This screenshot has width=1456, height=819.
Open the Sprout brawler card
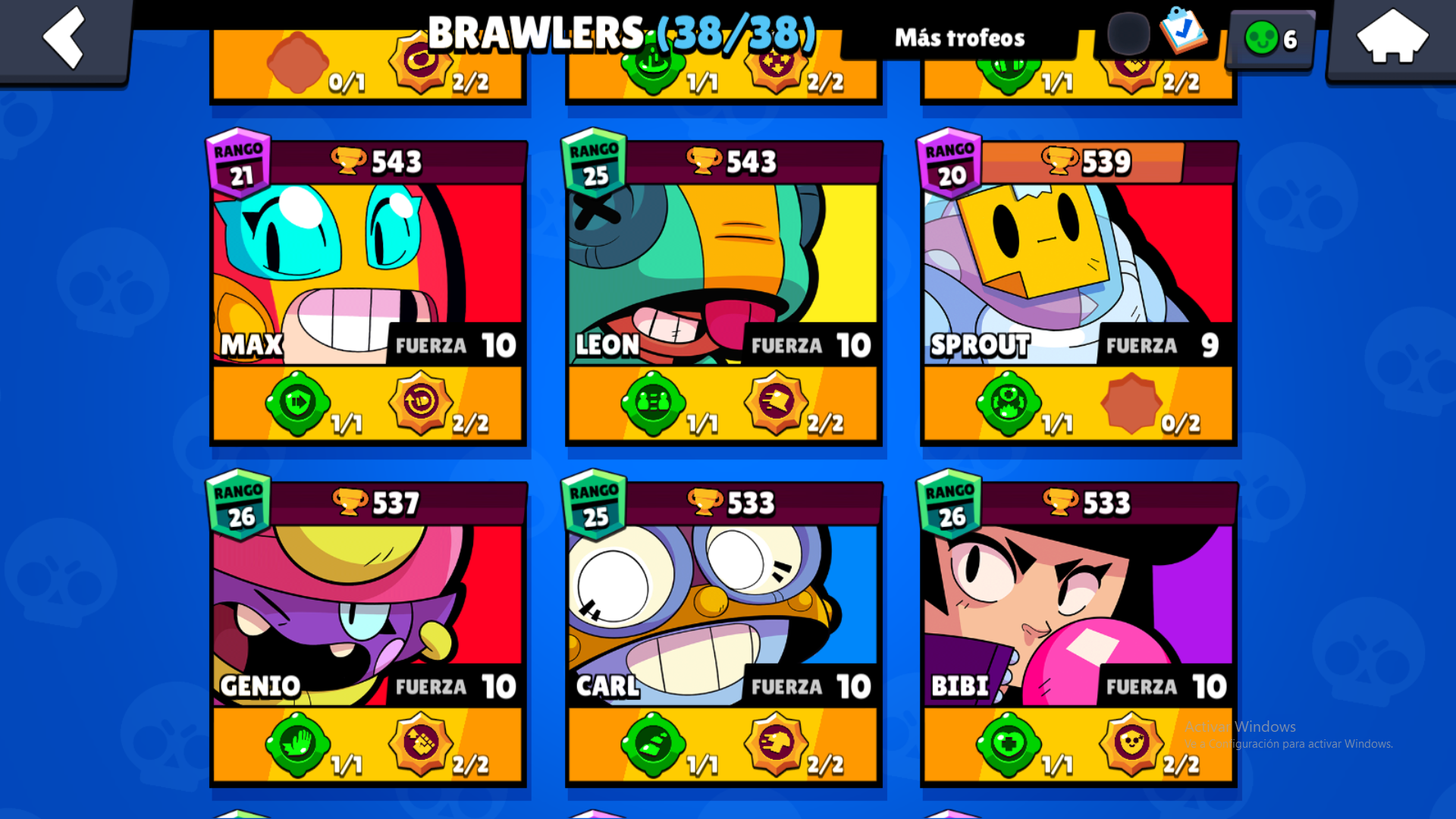coord(1078,293)
